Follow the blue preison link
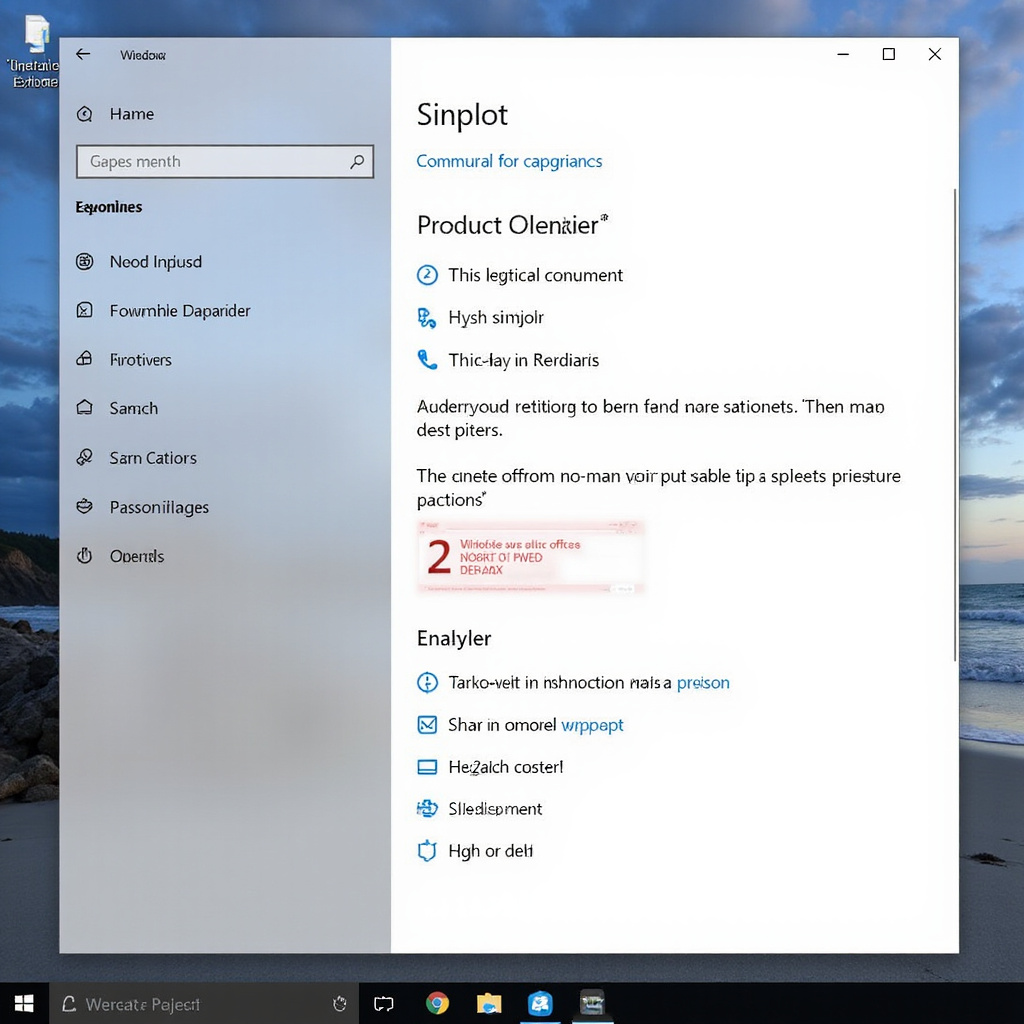This screenshot has height=1024, width=1024. tap(703, 683)
